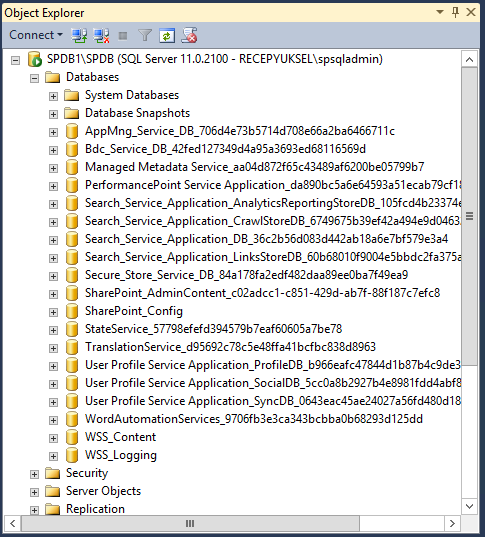Select the WSS_Logging database name

coord(121,455)
